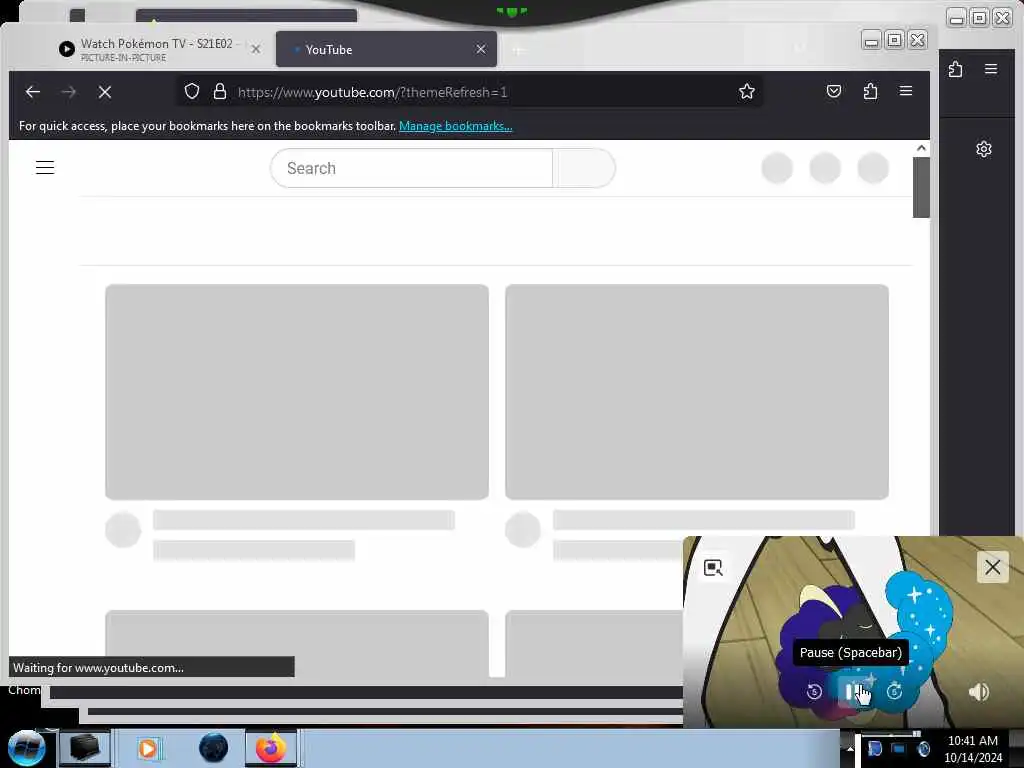Viewport: 1024px width, 768px height.
Task: Bookmark this page with the star icon
Action: 746,91
